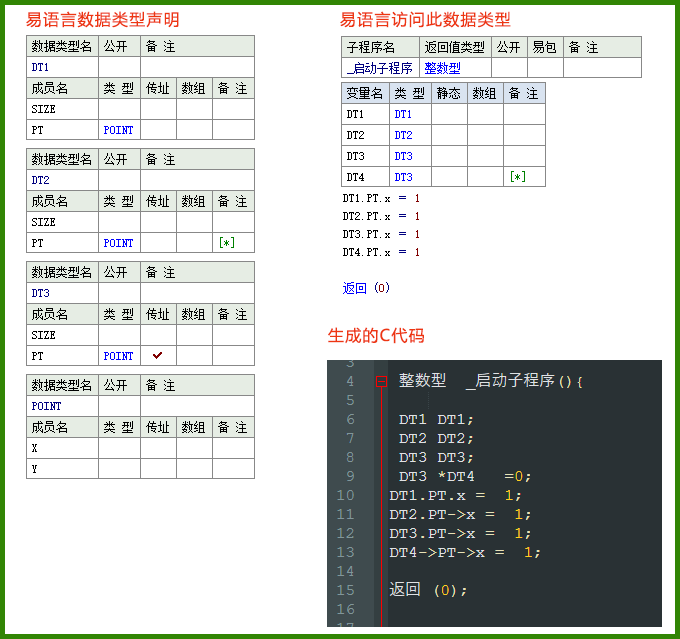Click the blue DT3 type of variable DT4
680x639 pixels.
click(403, 177)
